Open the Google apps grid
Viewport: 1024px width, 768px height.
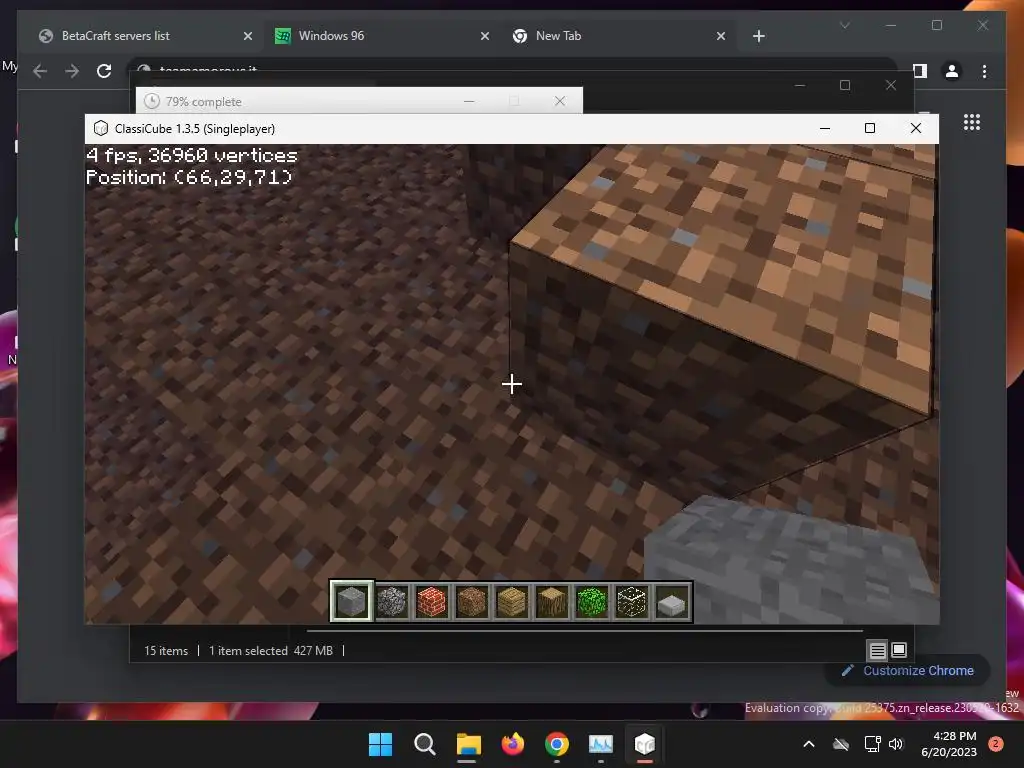[x=972, y=122]
